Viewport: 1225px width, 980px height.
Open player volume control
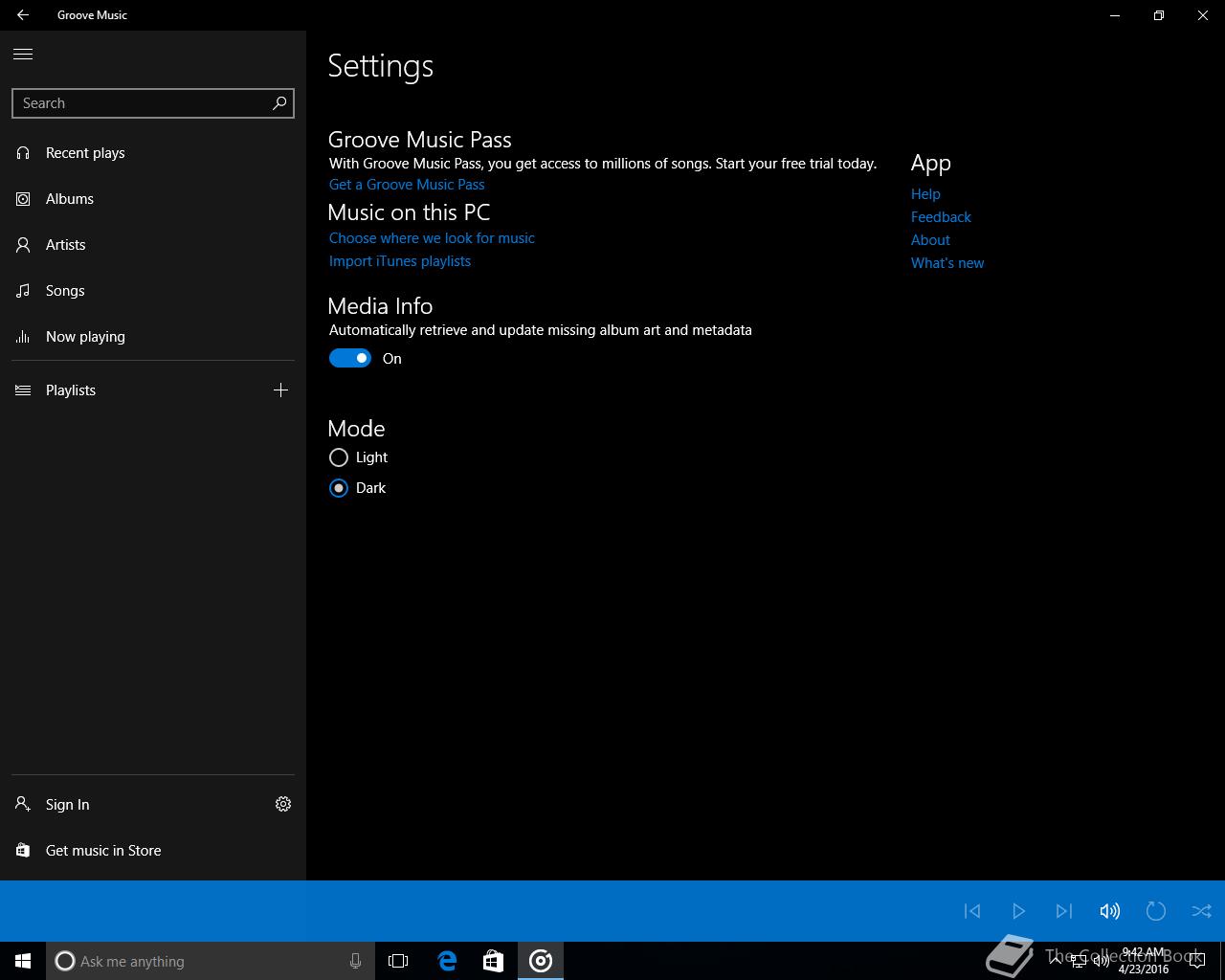(x=1110, y=911)
